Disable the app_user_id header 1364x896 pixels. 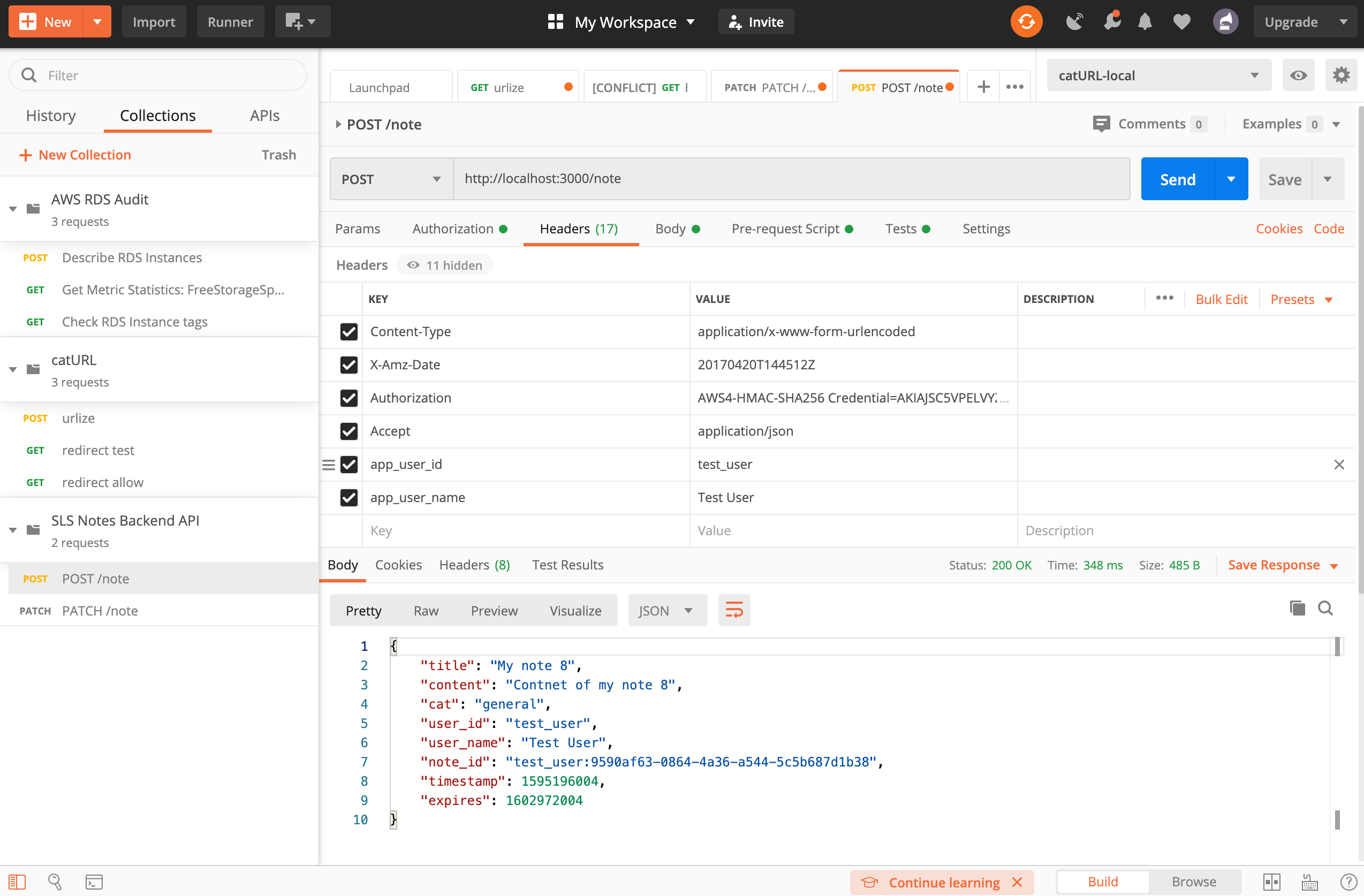[x=348, y=465]
